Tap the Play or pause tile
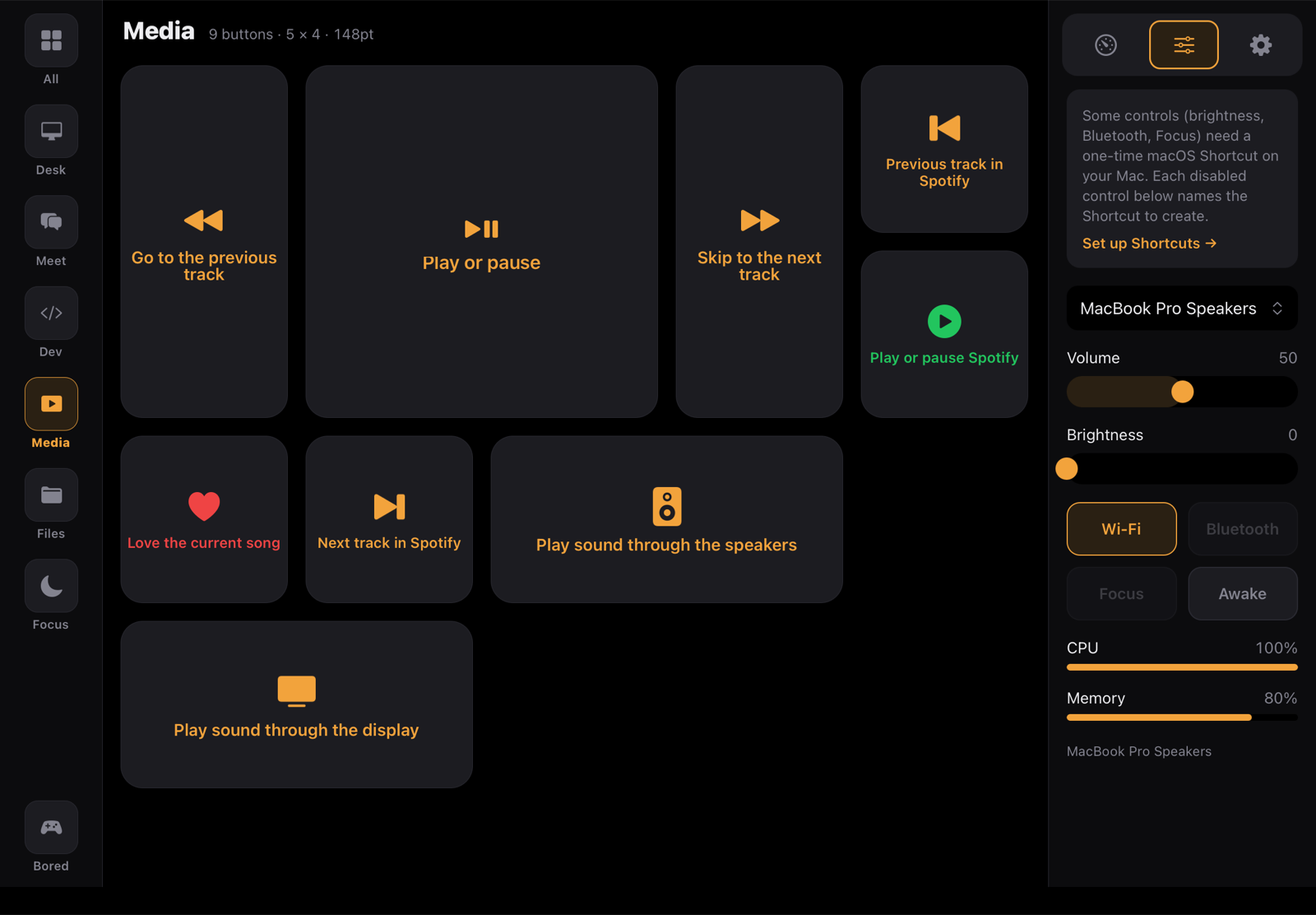1316x915 pixels. (x=481, y=242)
